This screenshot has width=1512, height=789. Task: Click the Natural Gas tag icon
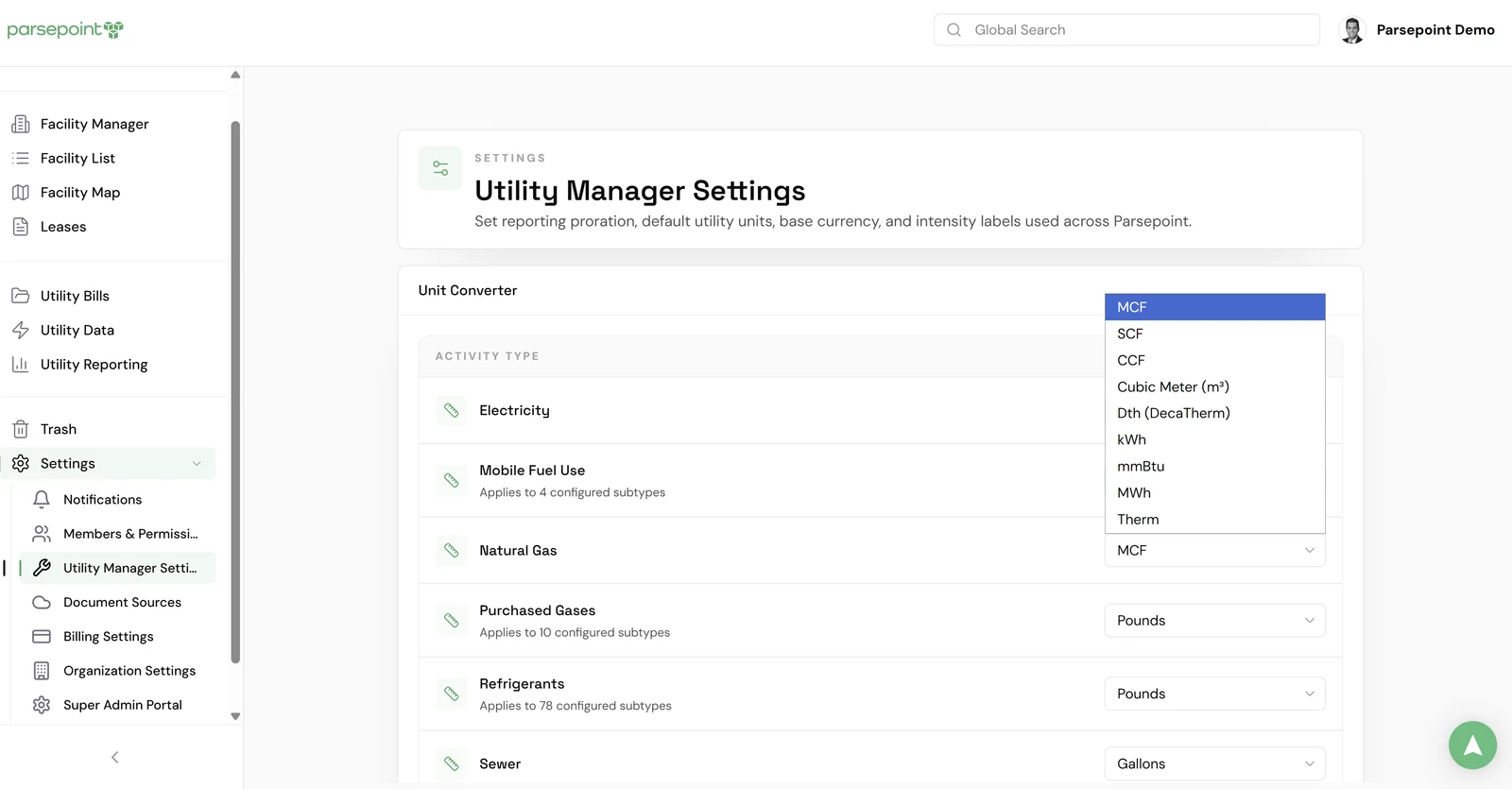coord(452,550)
